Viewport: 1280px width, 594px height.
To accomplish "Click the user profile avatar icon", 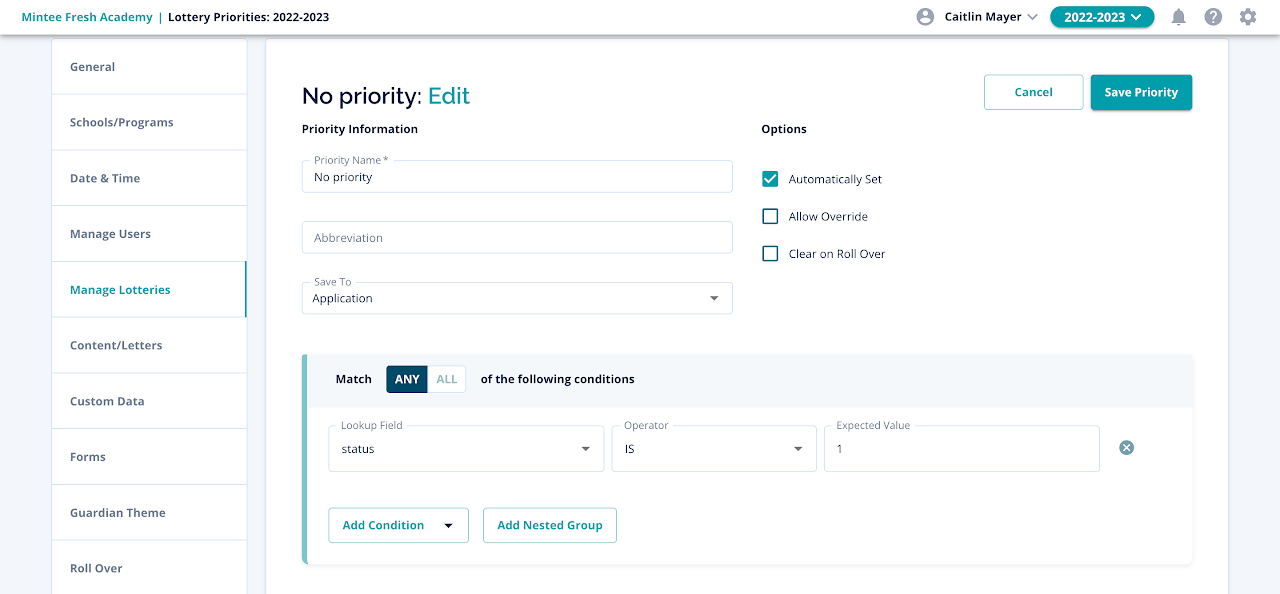I will point(925,17).
